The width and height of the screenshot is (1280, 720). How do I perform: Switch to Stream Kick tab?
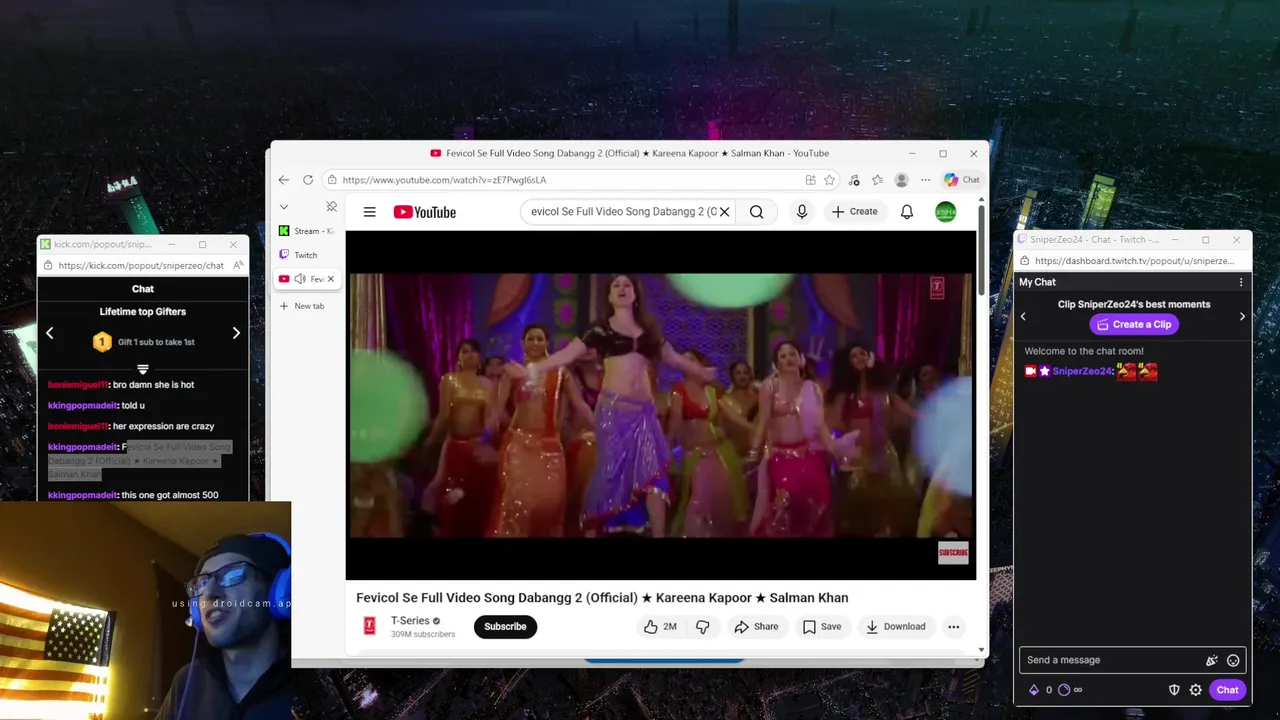coord(308,231)
